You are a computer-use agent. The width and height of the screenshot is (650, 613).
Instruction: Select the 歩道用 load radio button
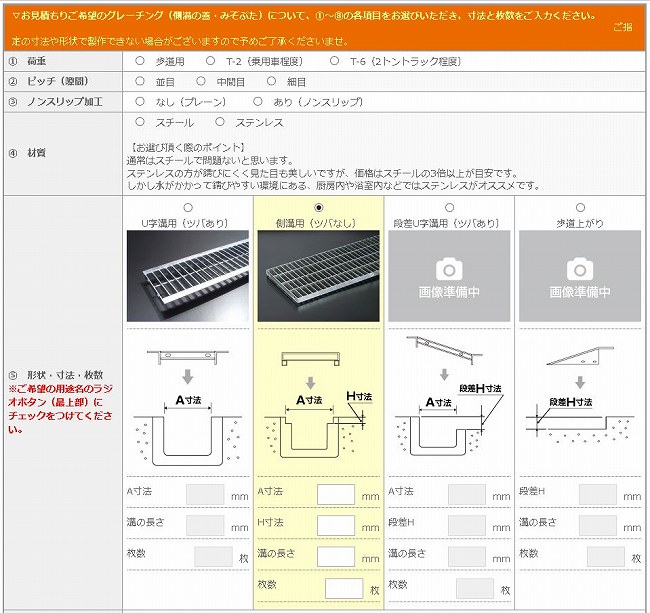coord(140,61)
